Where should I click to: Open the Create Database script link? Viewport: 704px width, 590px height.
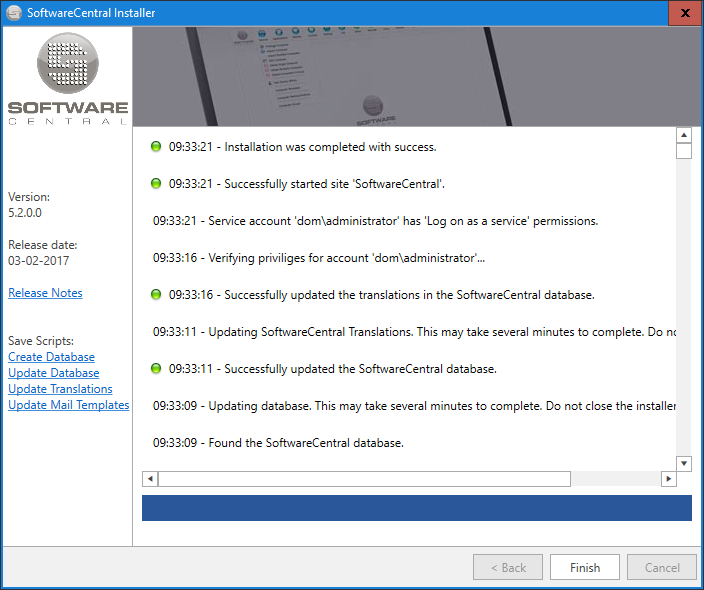pos(51,357)
